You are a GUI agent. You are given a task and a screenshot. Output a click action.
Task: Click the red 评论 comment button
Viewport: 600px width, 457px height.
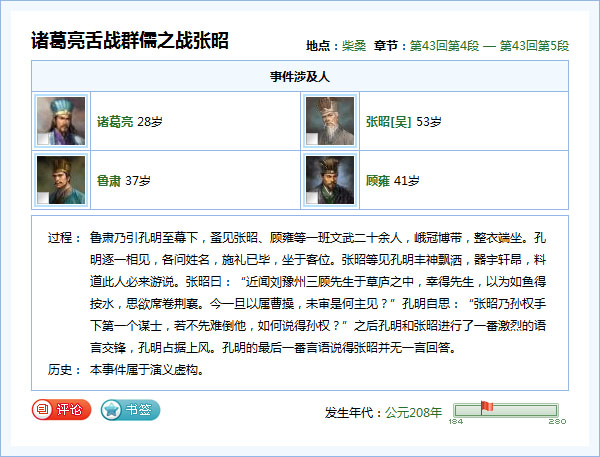(62, 409)
